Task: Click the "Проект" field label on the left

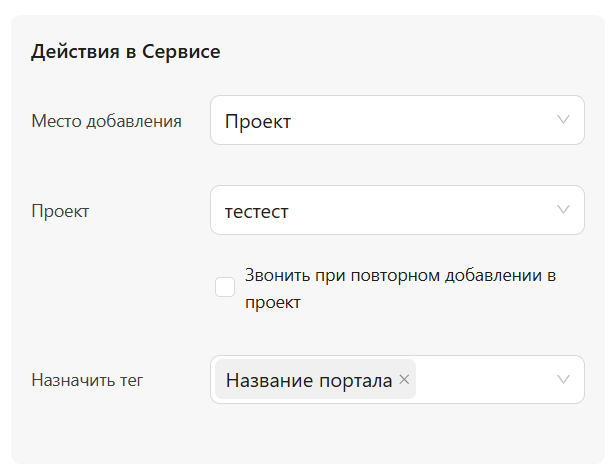Action: pyautogui.click(x=60, y=211)
